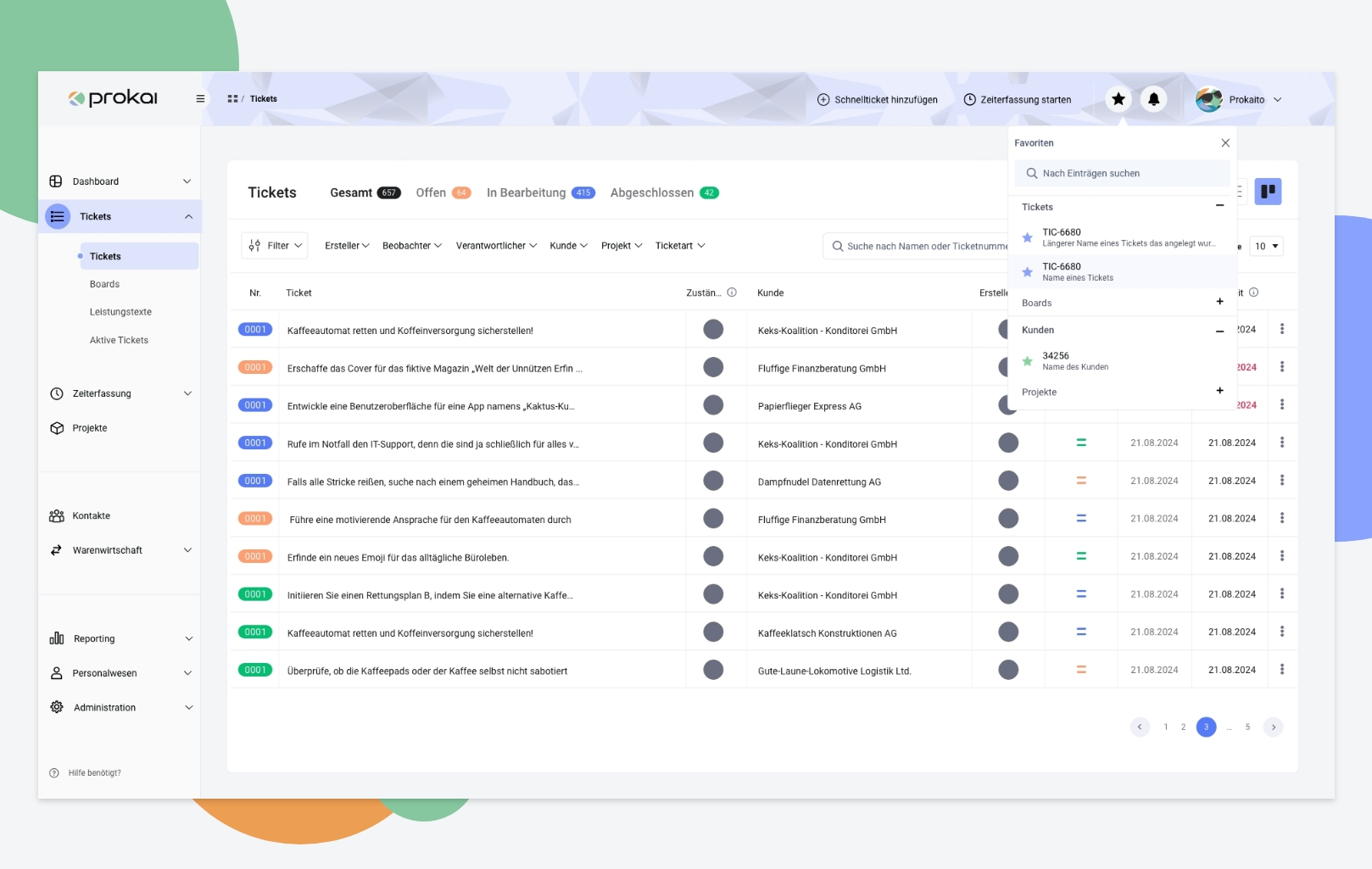Viewport: 1372px width, 869px height.
Task: Click the favorites search field
Action: point(1122,173)
